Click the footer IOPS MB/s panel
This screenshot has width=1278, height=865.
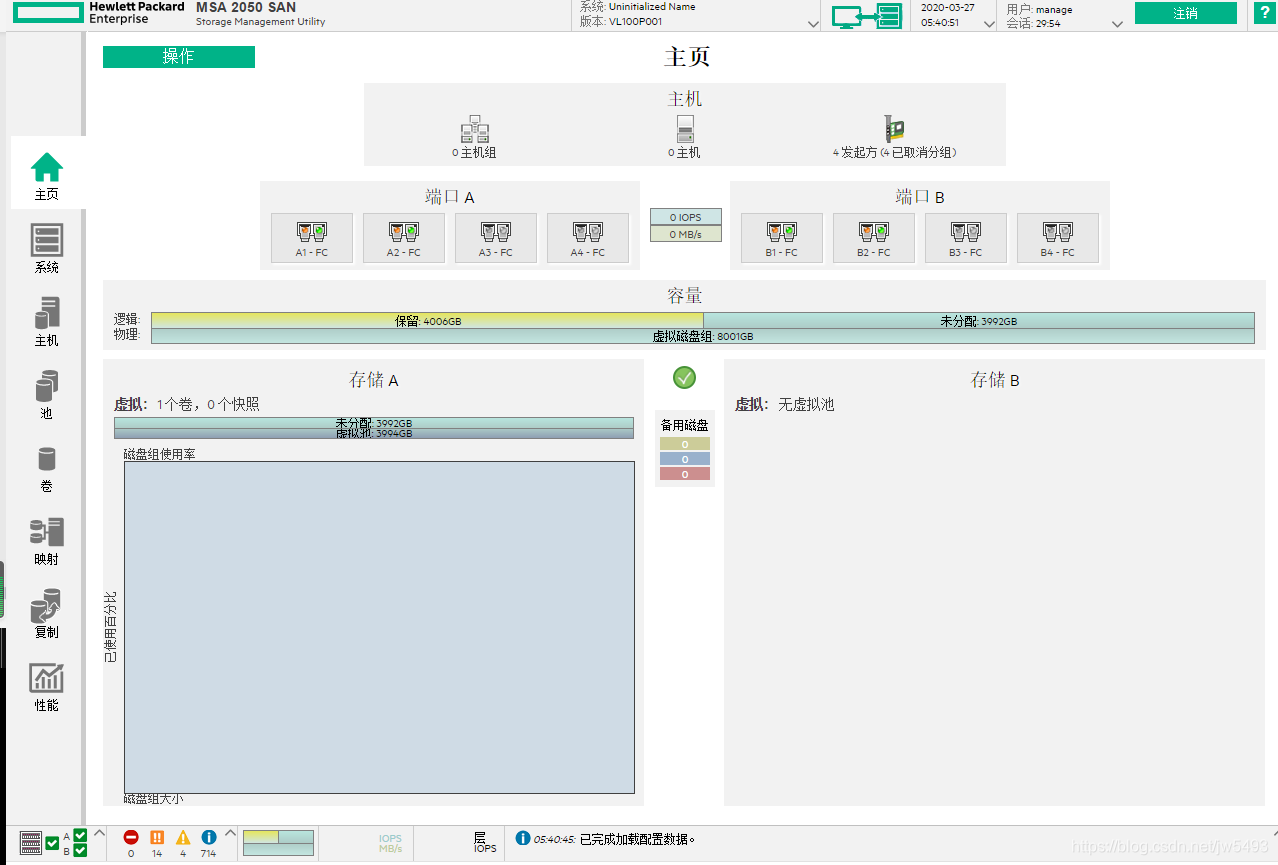coord(390,844)
